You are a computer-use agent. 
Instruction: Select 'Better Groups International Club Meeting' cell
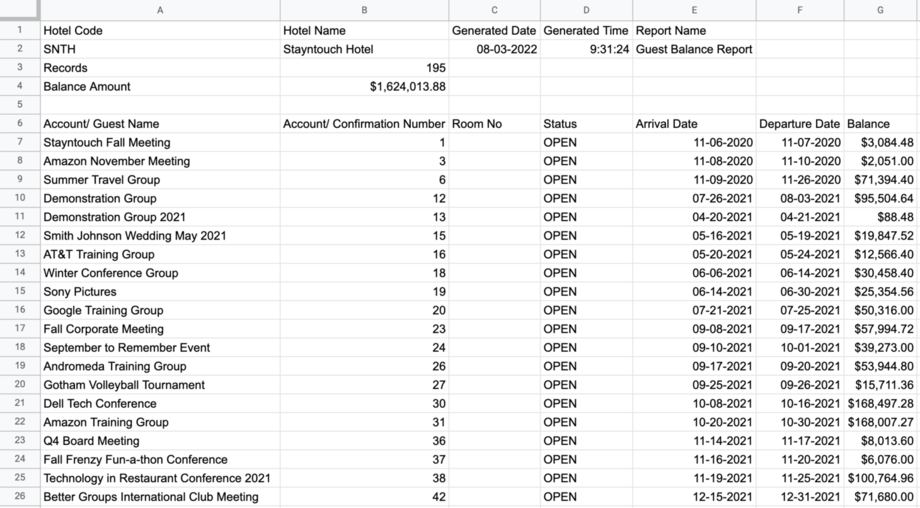pos(160,497)
